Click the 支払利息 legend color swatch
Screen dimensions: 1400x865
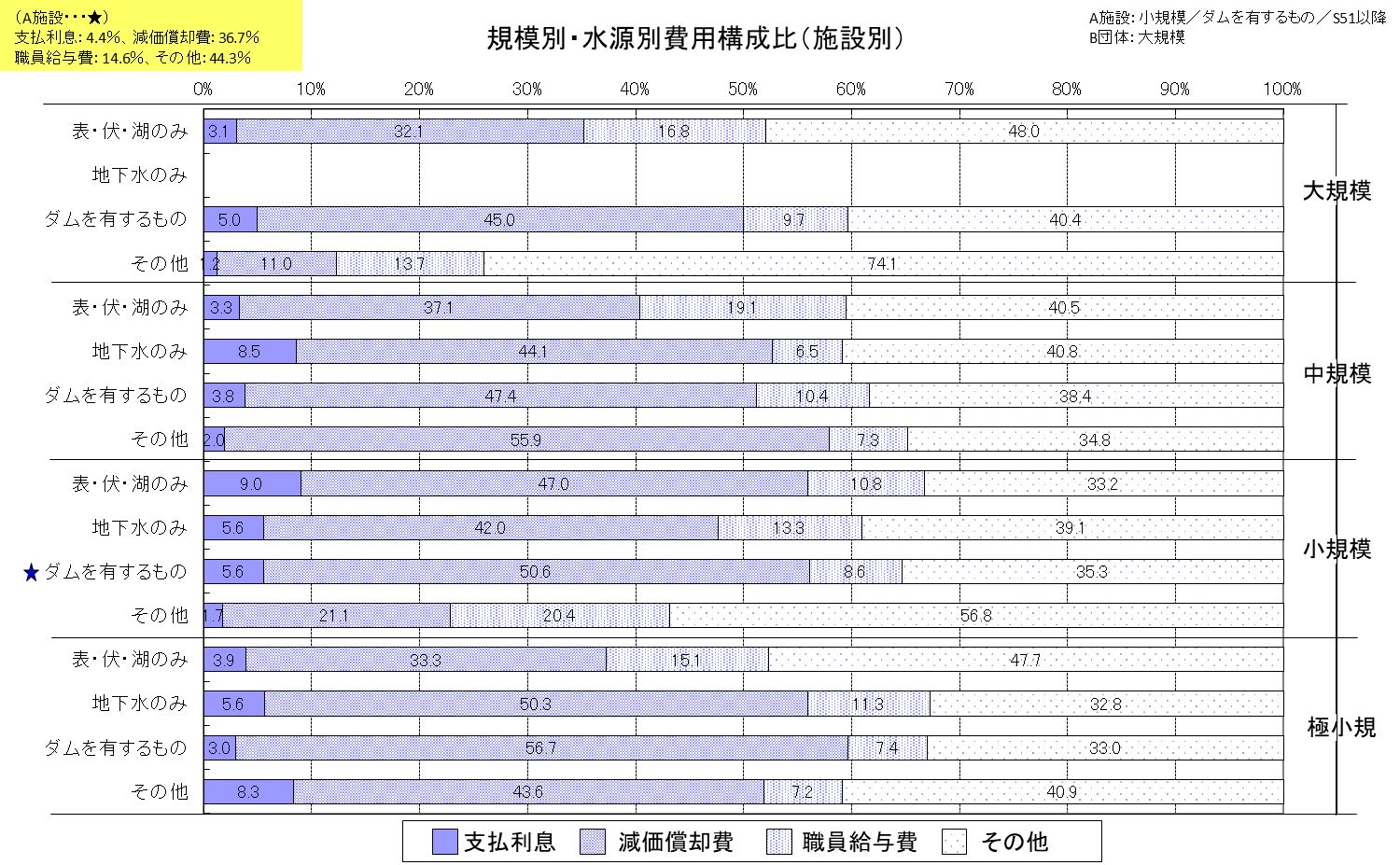(x=444, y=842)
